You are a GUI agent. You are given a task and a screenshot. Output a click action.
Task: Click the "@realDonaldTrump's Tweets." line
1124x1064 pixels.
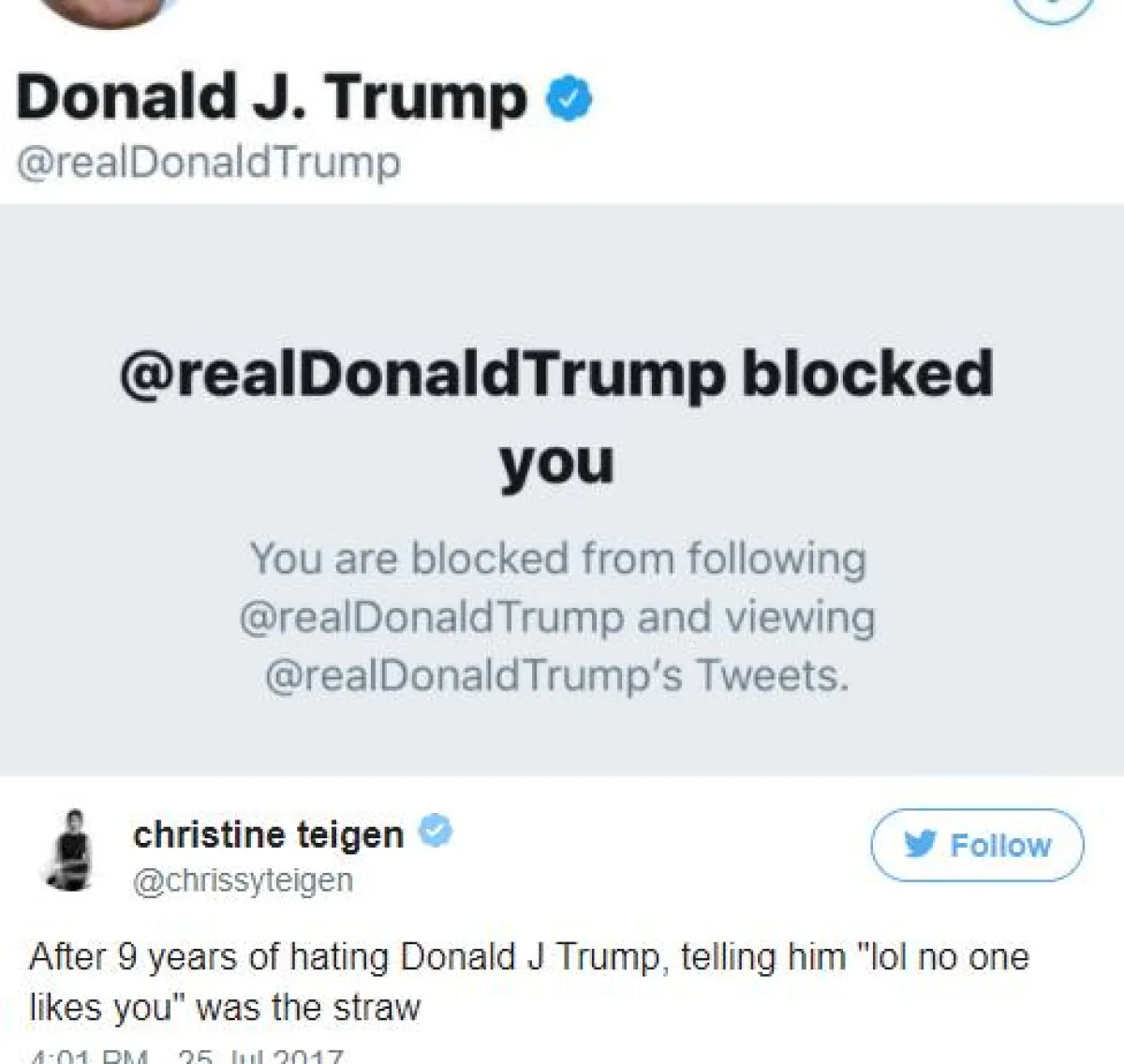point(557,676)
